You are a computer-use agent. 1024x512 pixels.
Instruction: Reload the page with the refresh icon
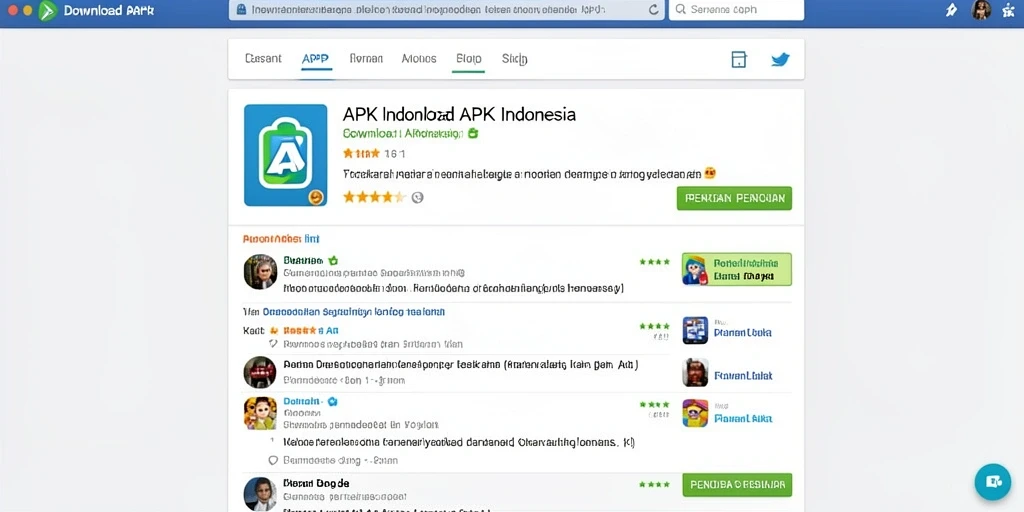pos(653,10)
